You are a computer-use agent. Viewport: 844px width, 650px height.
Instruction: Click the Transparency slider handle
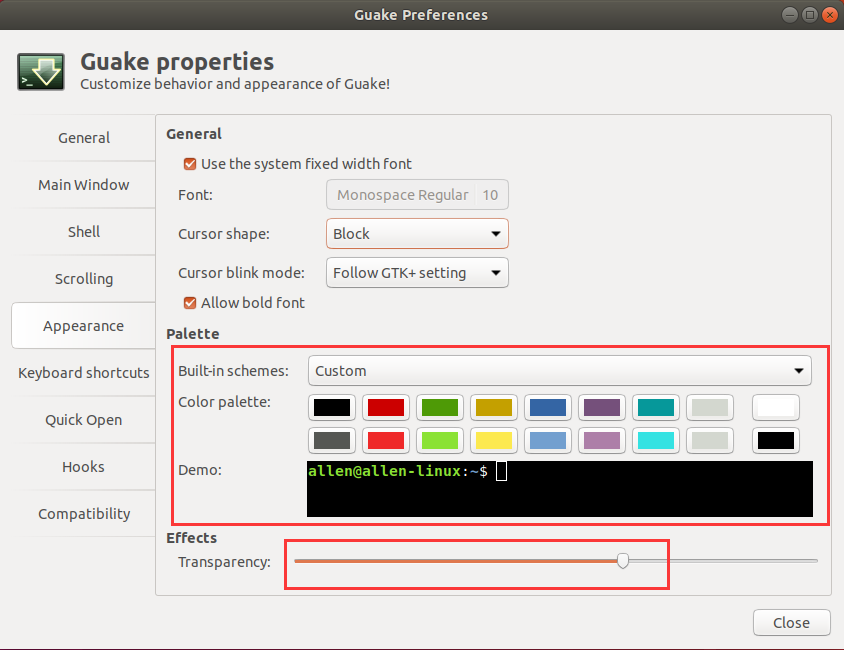click(623, 561)
